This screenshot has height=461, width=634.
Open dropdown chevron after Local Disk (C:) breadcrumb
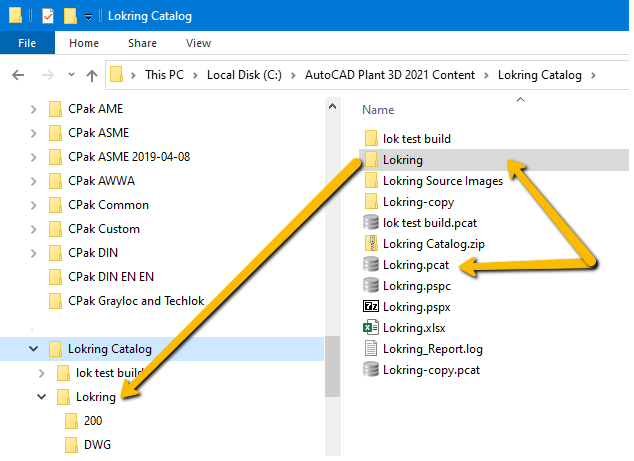293,75
